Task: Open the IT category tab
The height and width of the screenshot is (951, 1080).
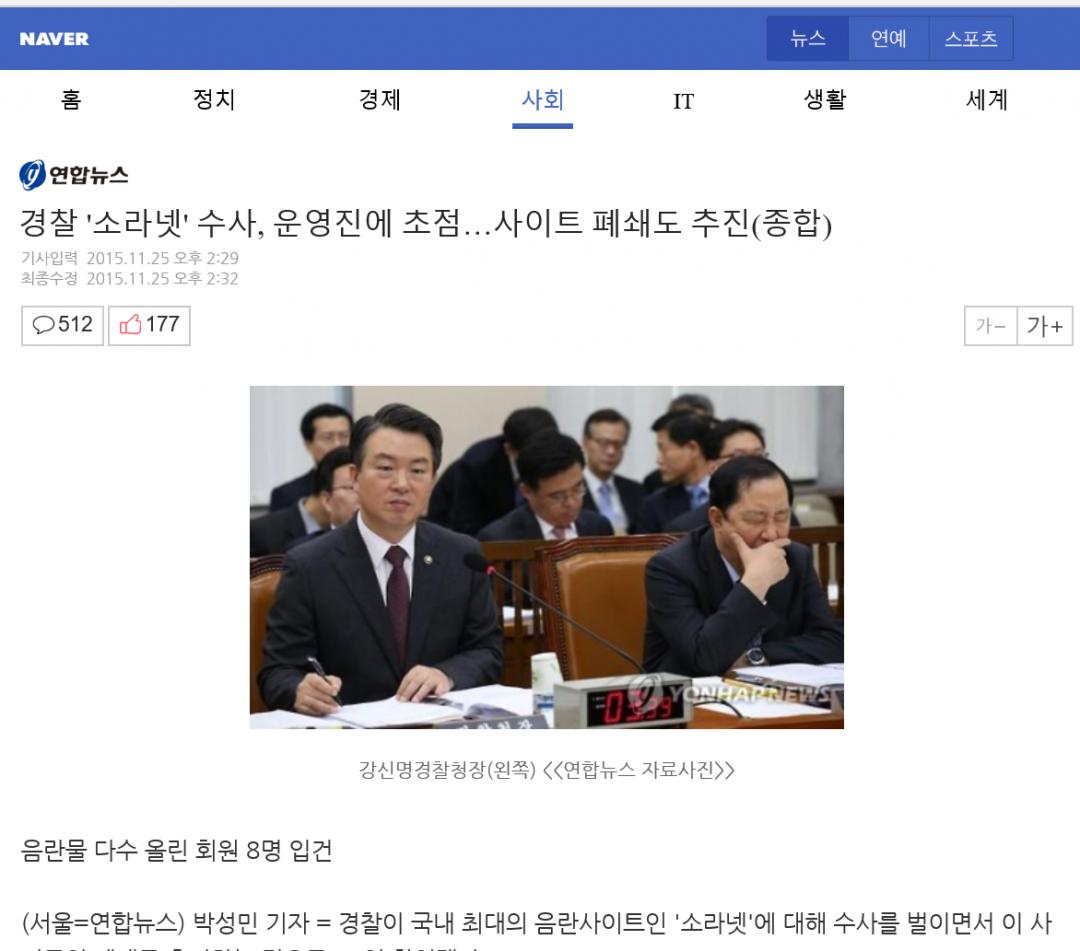Action: [x=683, y=102]
